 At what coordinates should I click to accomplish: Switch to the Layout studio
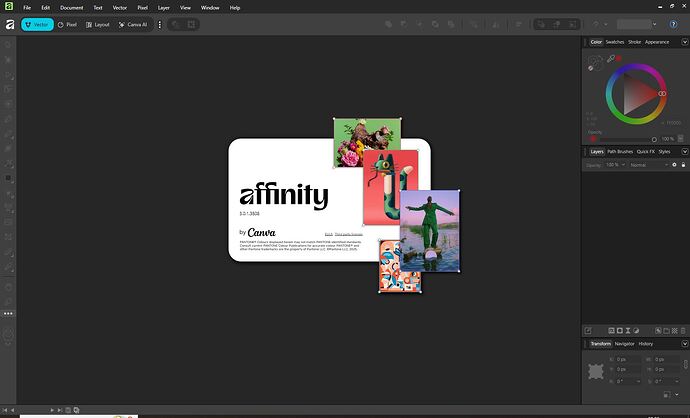coord(98,25)
